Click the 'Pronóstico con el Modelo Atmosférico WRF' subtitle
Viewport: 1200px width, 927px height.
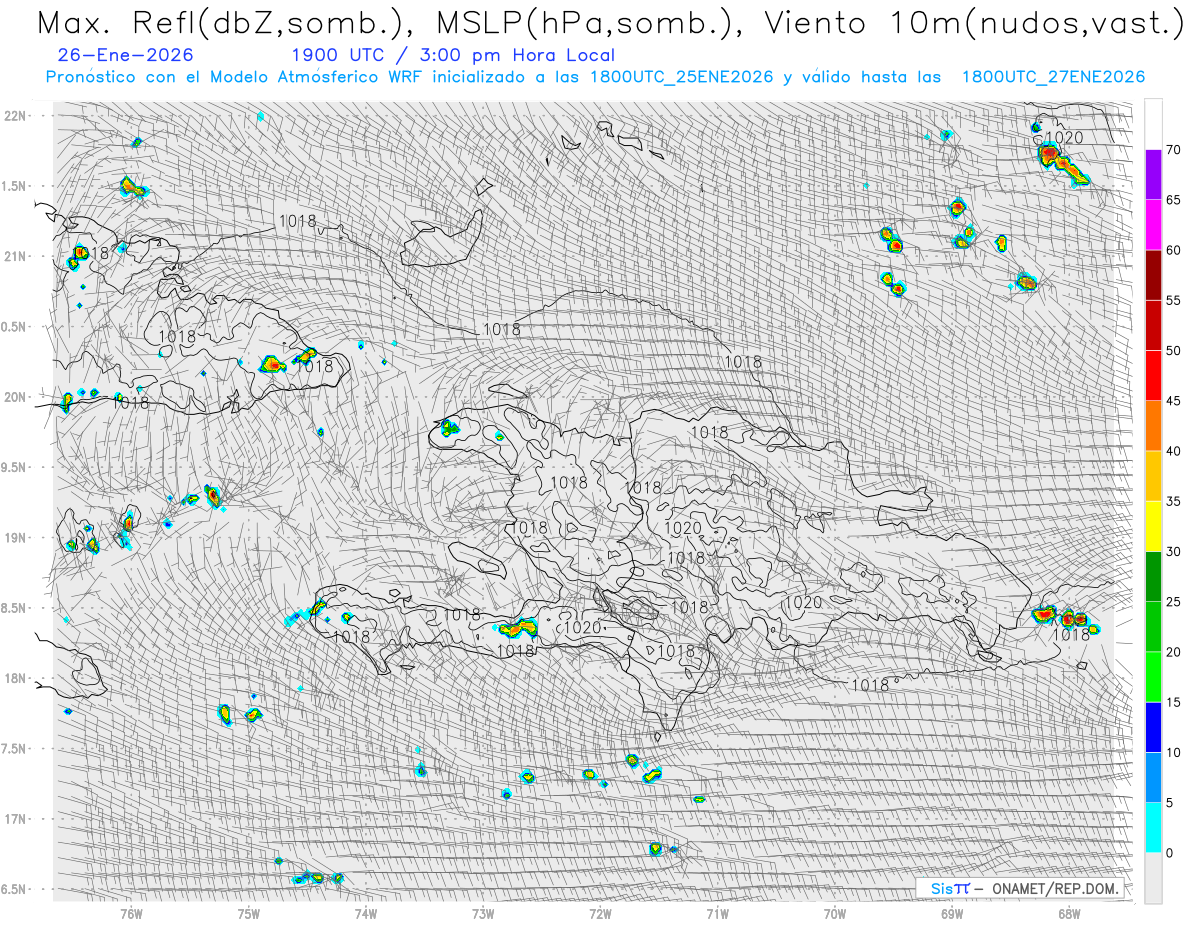(235, 77)
